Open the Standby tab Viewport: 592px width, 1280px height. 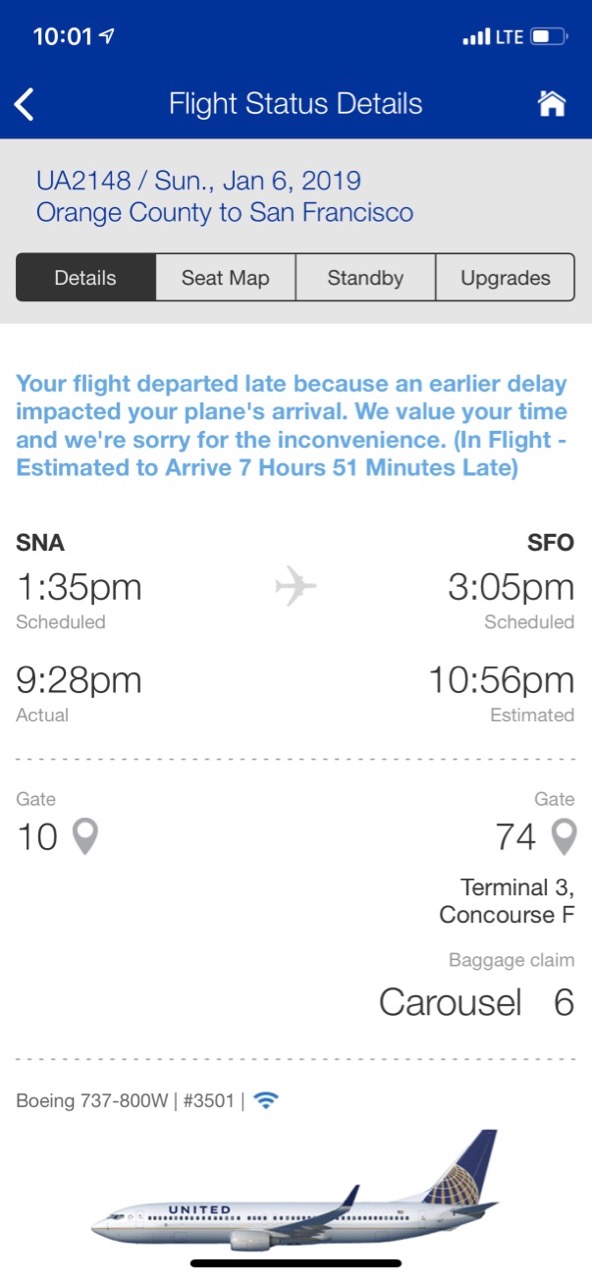point(366,278)
